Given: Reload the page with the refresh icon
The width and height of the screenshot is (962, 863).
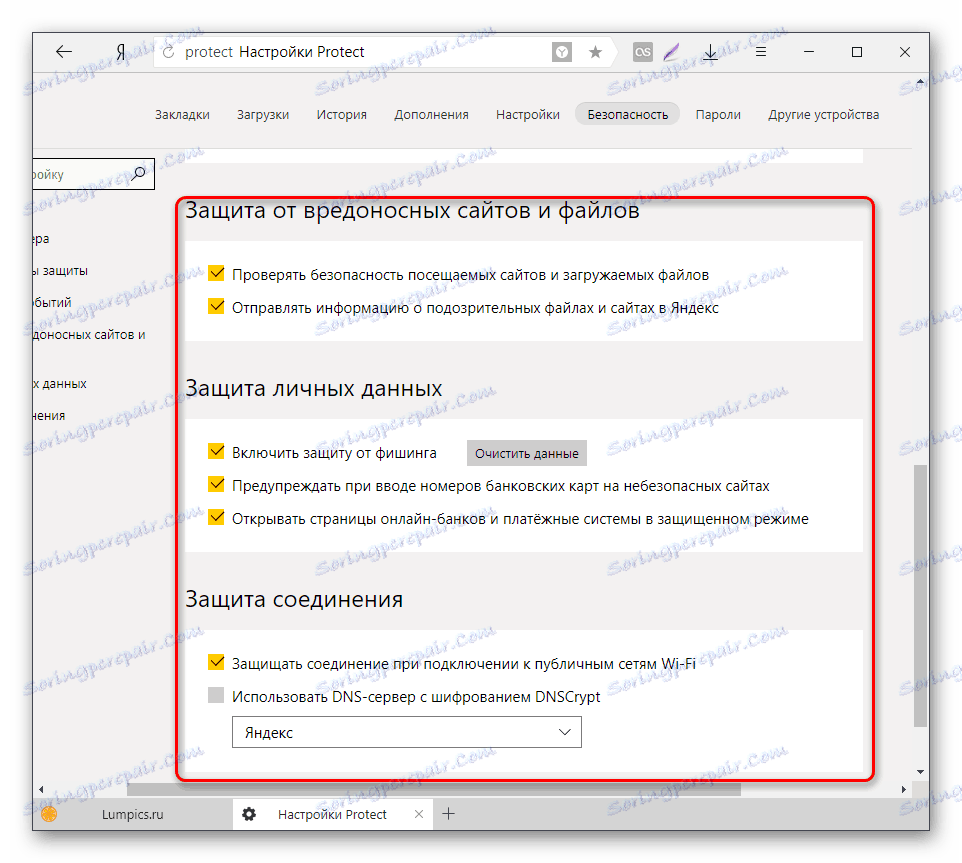Looking at the screenshot, I should 168,52.
